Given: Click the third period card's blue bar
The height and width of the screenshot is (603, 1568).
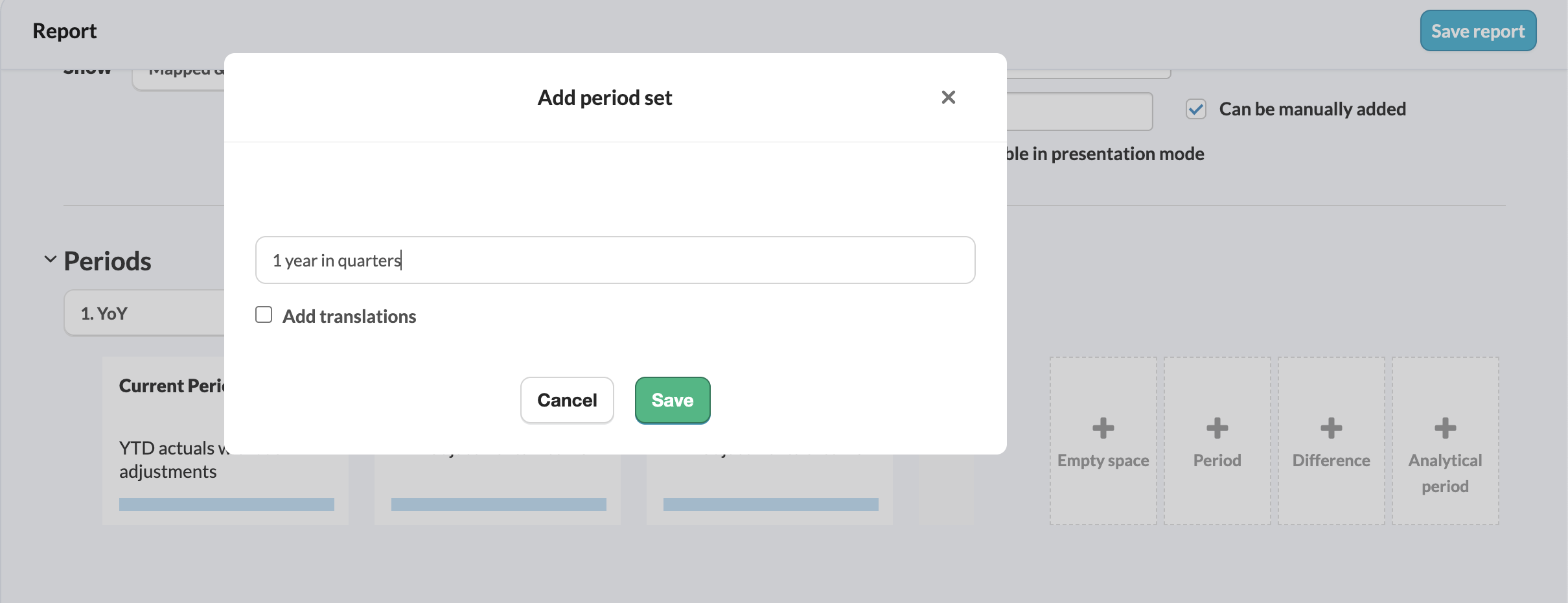Looking at the screenshot, I should click(771, 504).
